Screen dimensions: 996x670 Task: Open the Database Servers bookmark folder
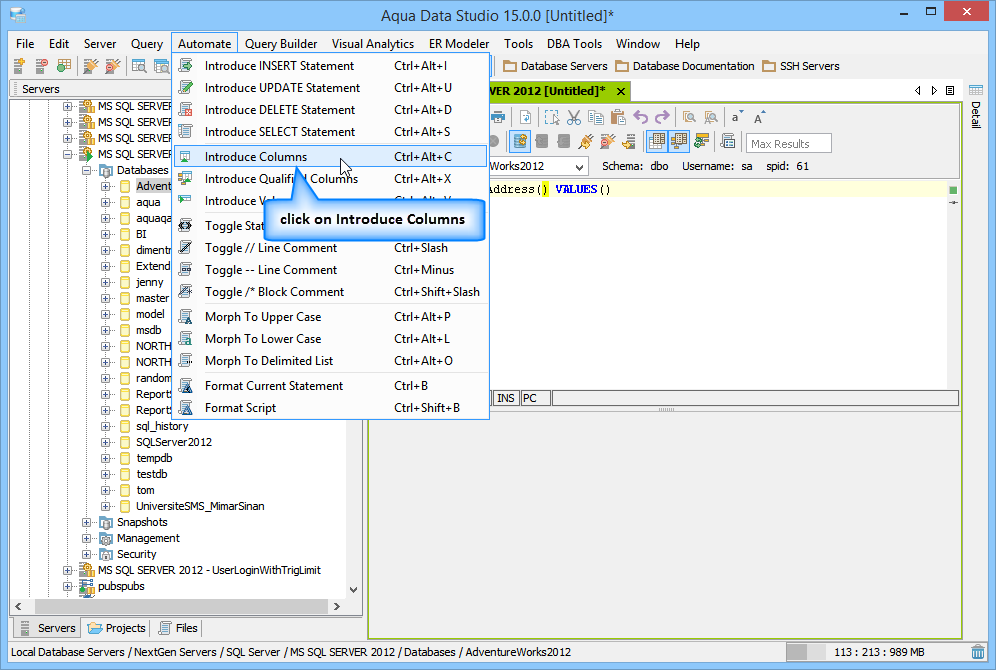tap(555, 66)
